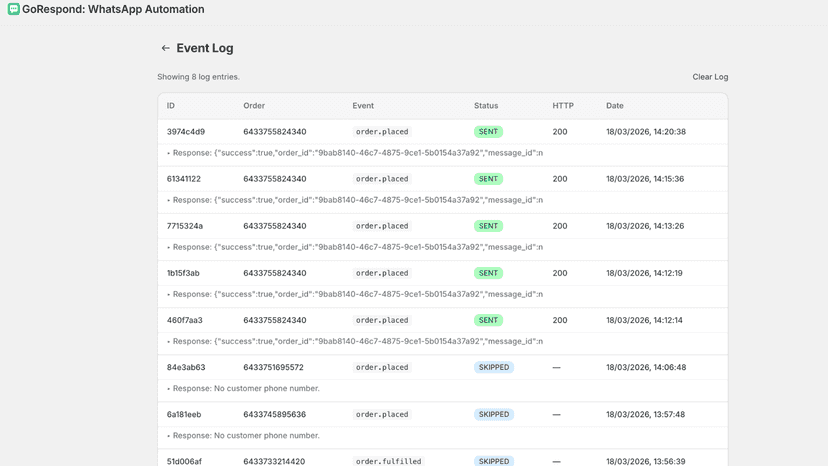The height and width of the screenshot is (466, 828).
Task: Click HTTP code 200 in row 3974c4d9
Action: pyautogui.click(x=560, y=132)
